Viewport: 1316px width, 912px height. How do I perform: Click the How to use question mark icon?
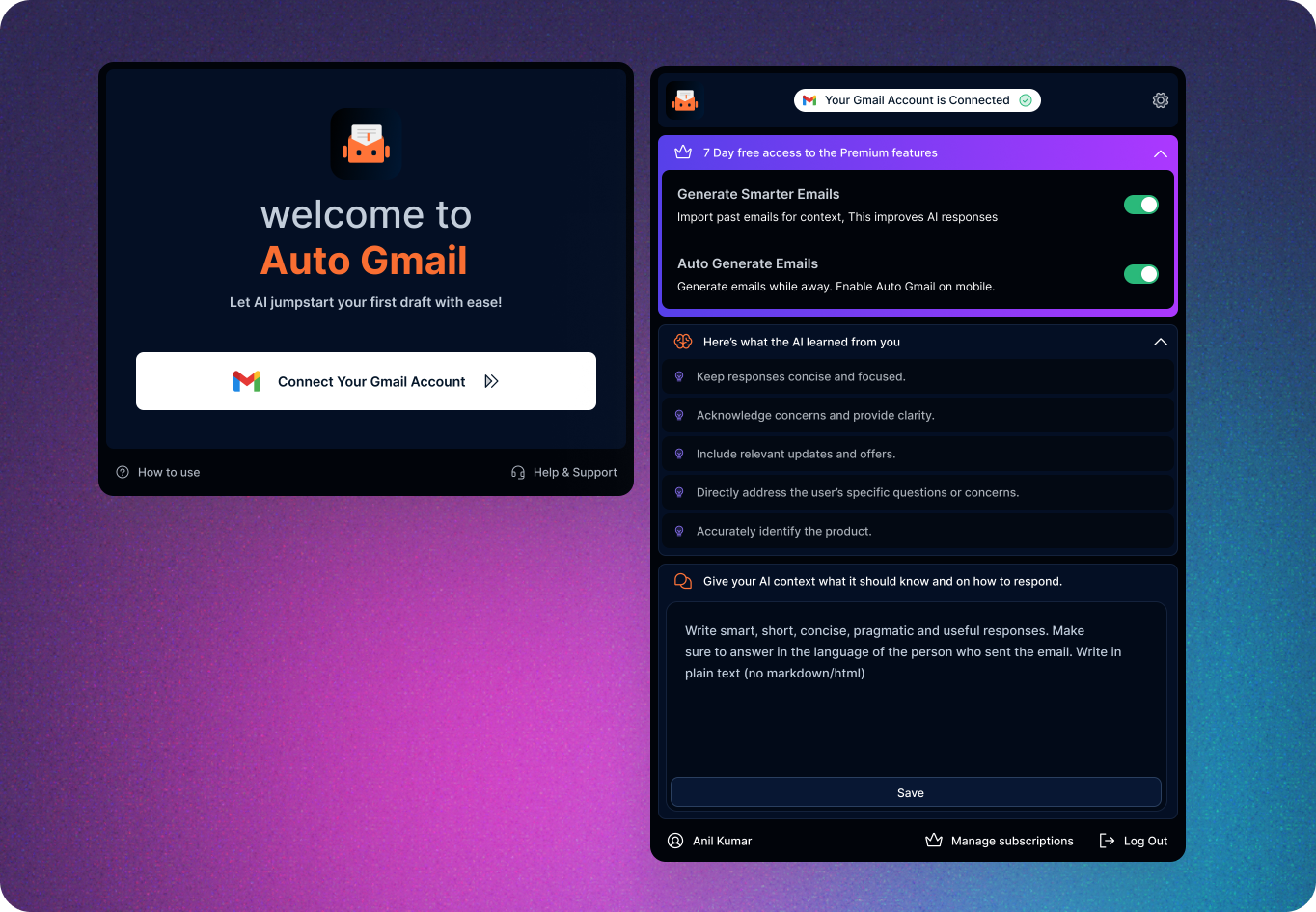(122, 472)
